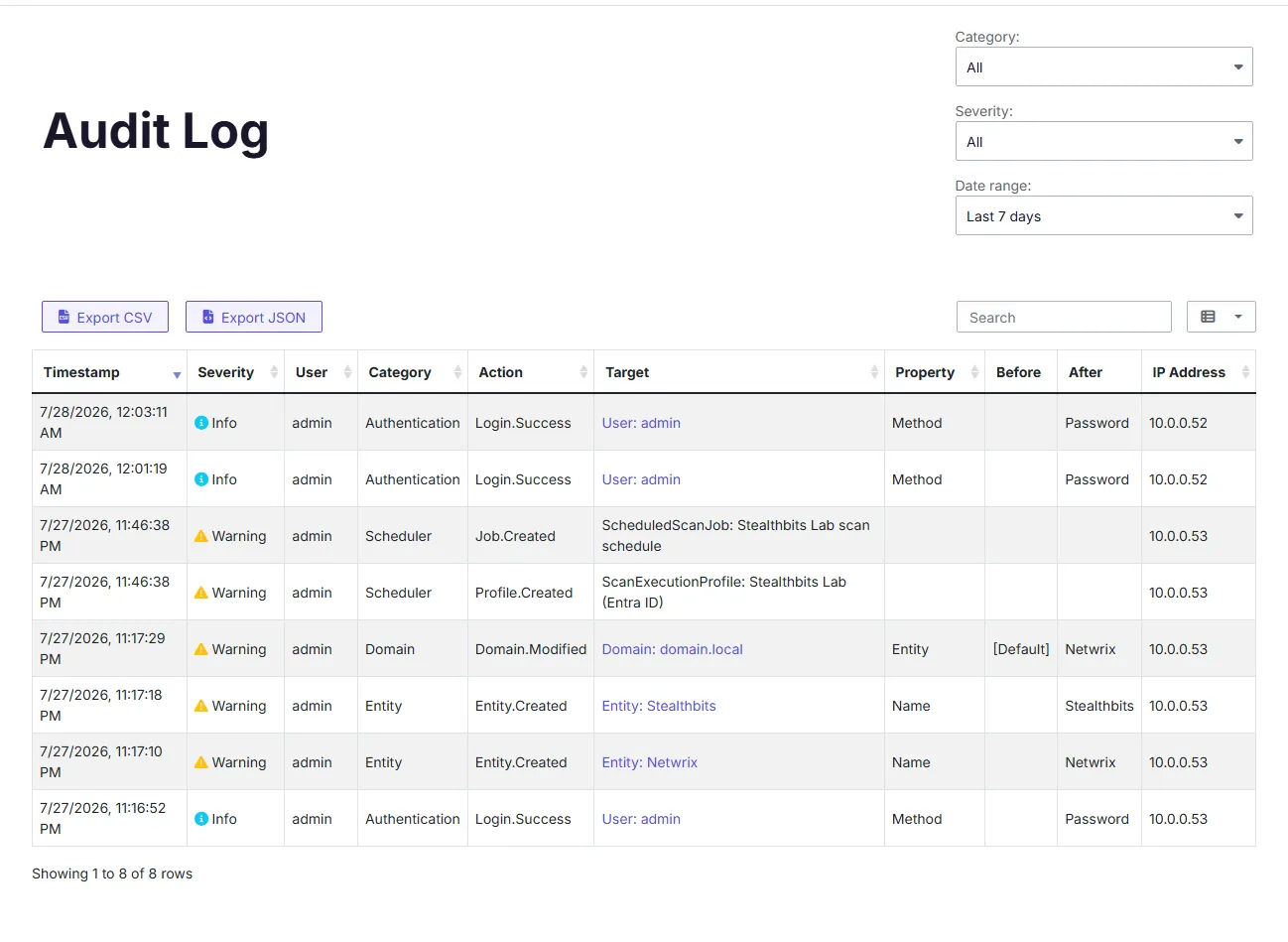Sort by the Timestamp column header
This screenshot has height=942, width=1288.
coord(109,372)
